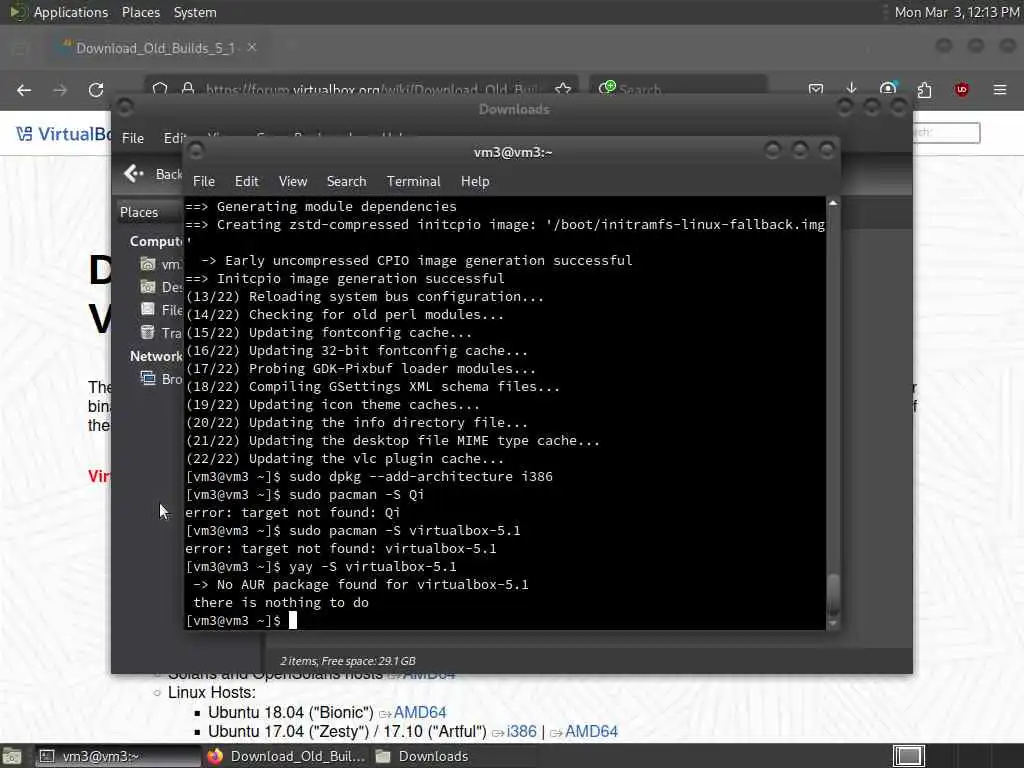Switch to Downloads taskbar button

[454, 756]
